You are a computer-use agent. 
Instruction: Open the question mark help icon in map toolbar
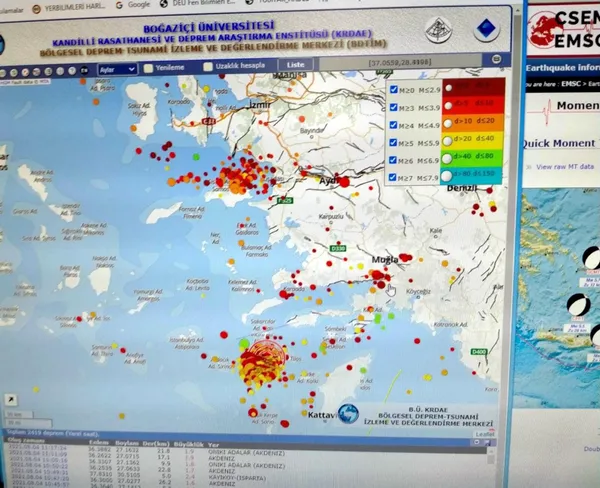[72, 71]
